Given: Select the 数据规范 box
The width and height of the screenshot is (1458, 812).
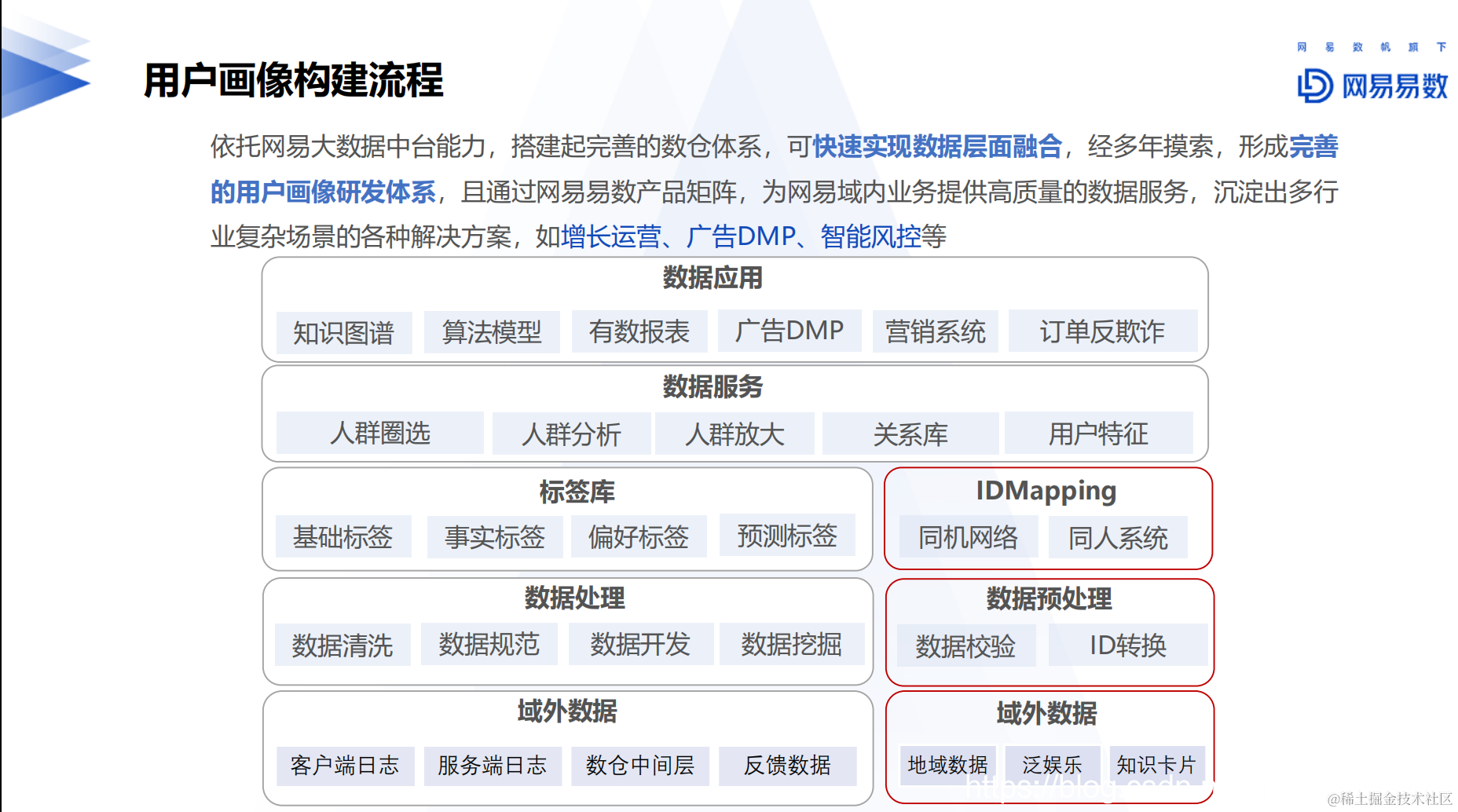Looking at the screenshot, I should [x=489, y=644].
